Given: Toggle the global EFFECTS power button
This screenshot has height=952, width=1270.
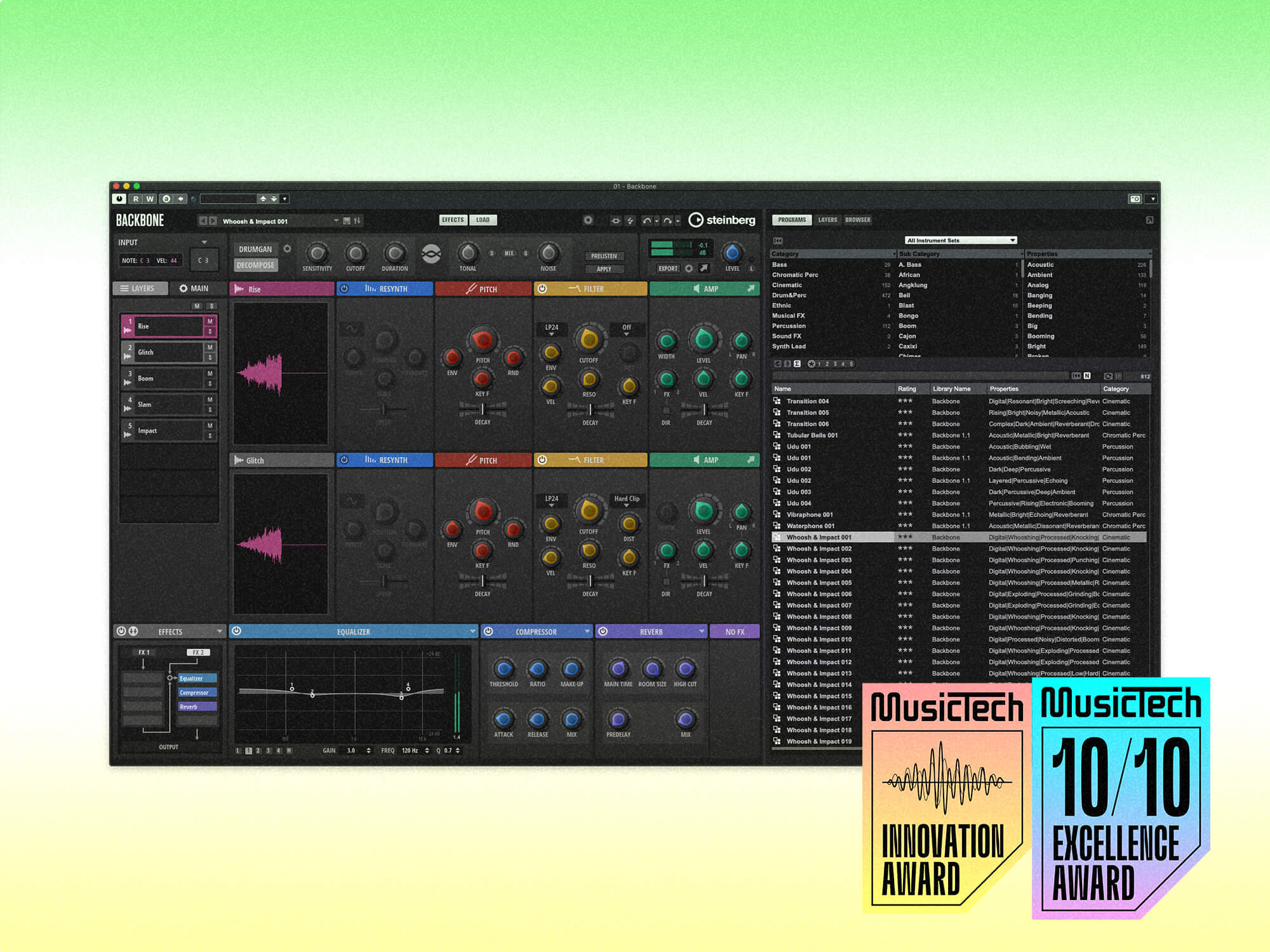Looking at the screenshot, I should [121, 631].
